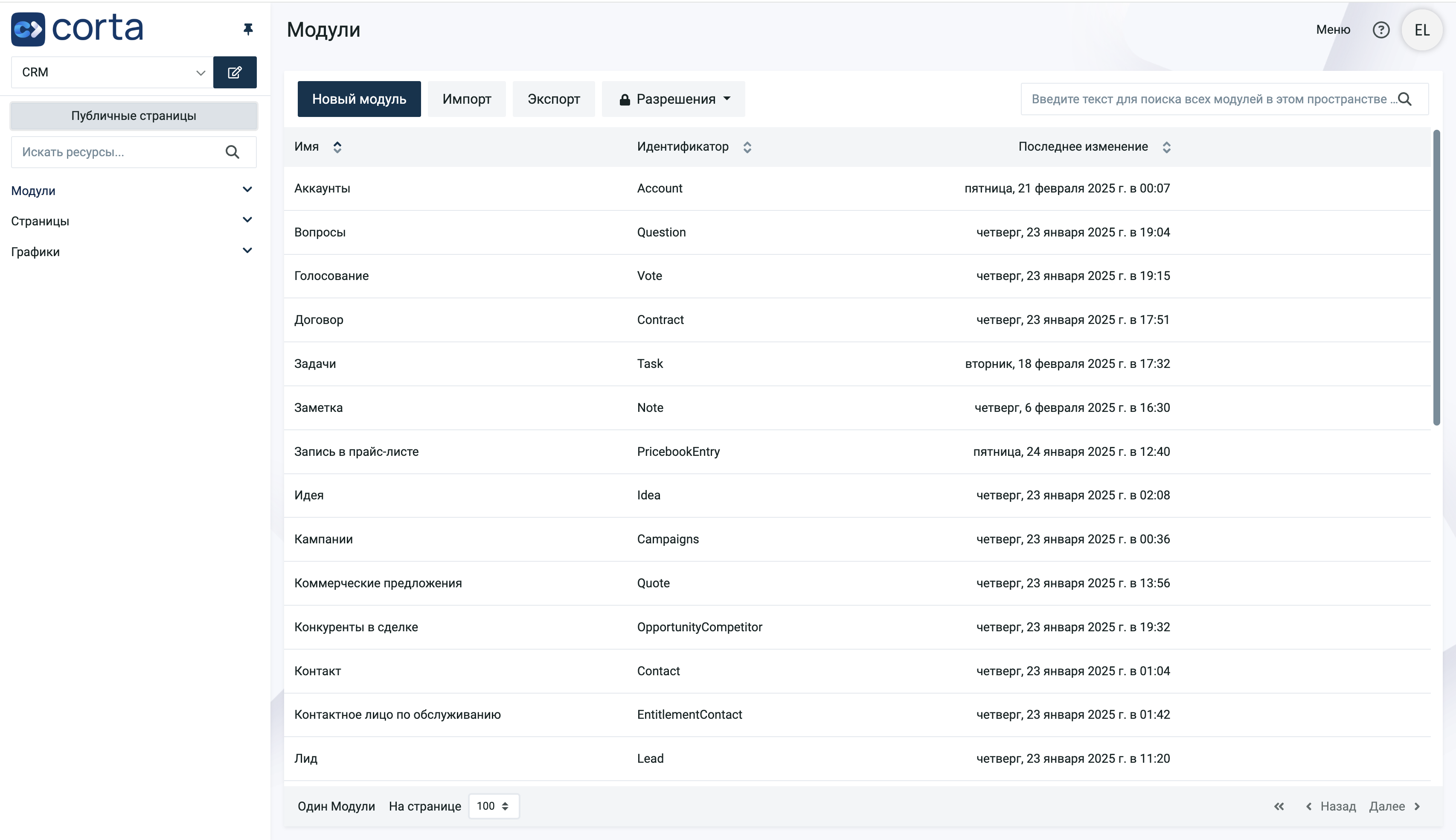The height and width of the screenshot is (840, 1456).
Task: Open the namespace edit pencil button
Action: coord(235,72)
